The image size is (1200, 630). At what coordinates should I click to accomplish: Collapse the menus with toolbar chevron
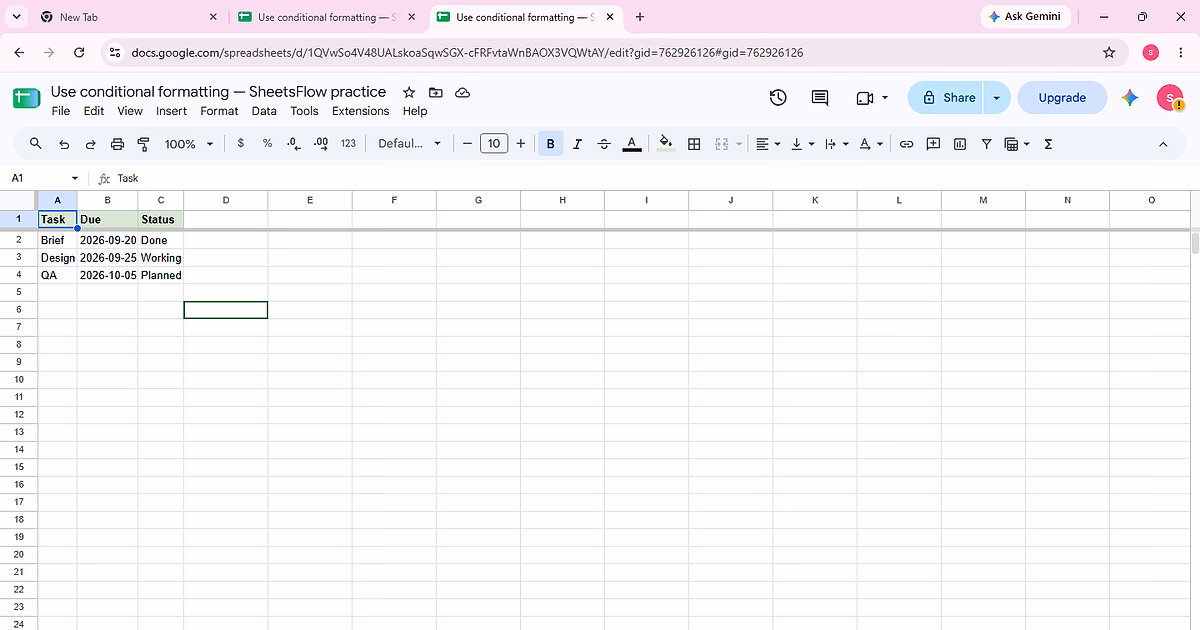tap(1163, 144)
